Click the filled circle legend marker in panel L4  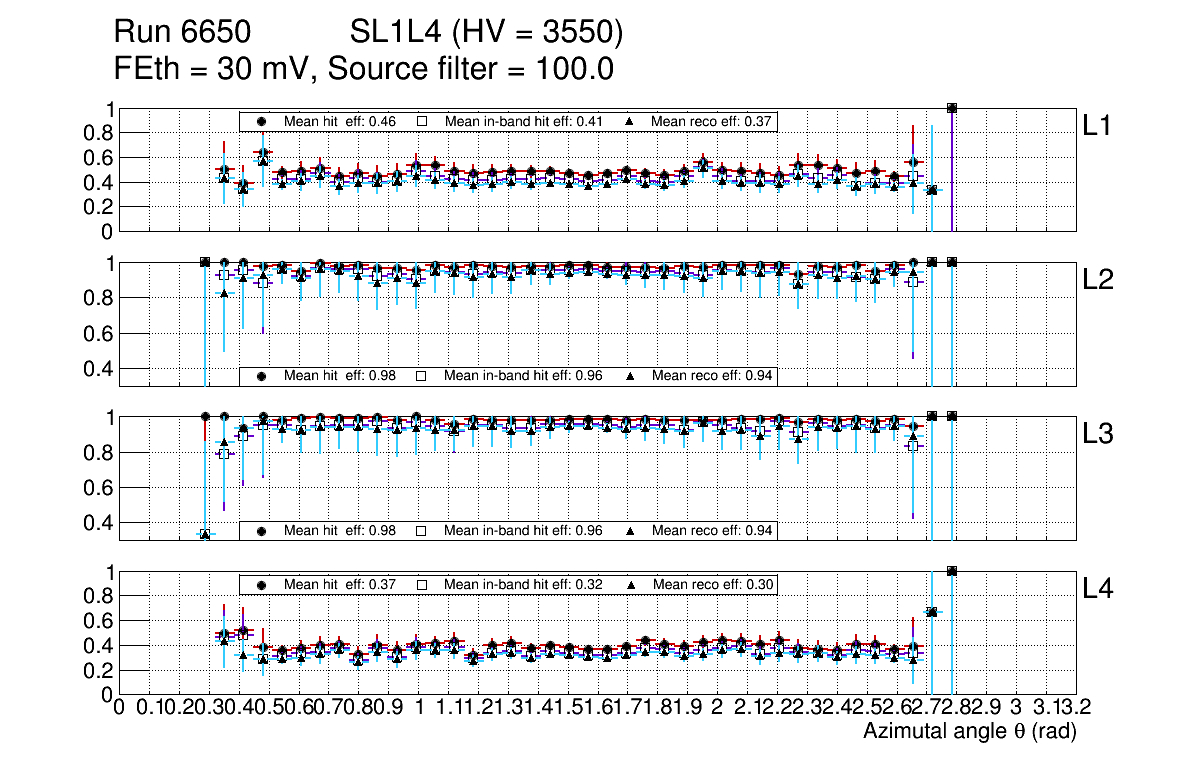[x=261, y=584]
